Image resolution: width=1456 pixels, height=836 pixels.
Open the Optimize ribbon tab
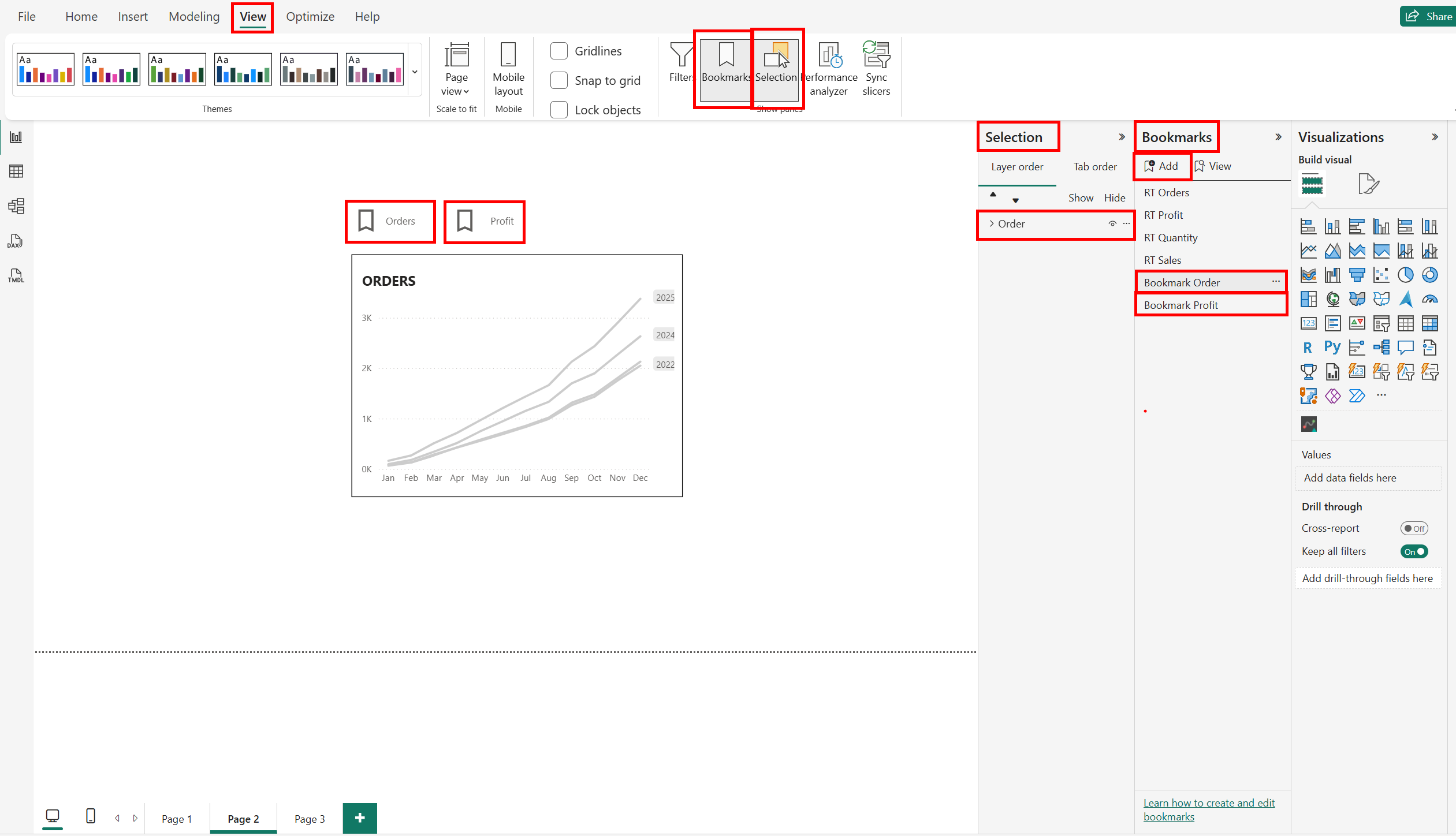coord(310,17)
